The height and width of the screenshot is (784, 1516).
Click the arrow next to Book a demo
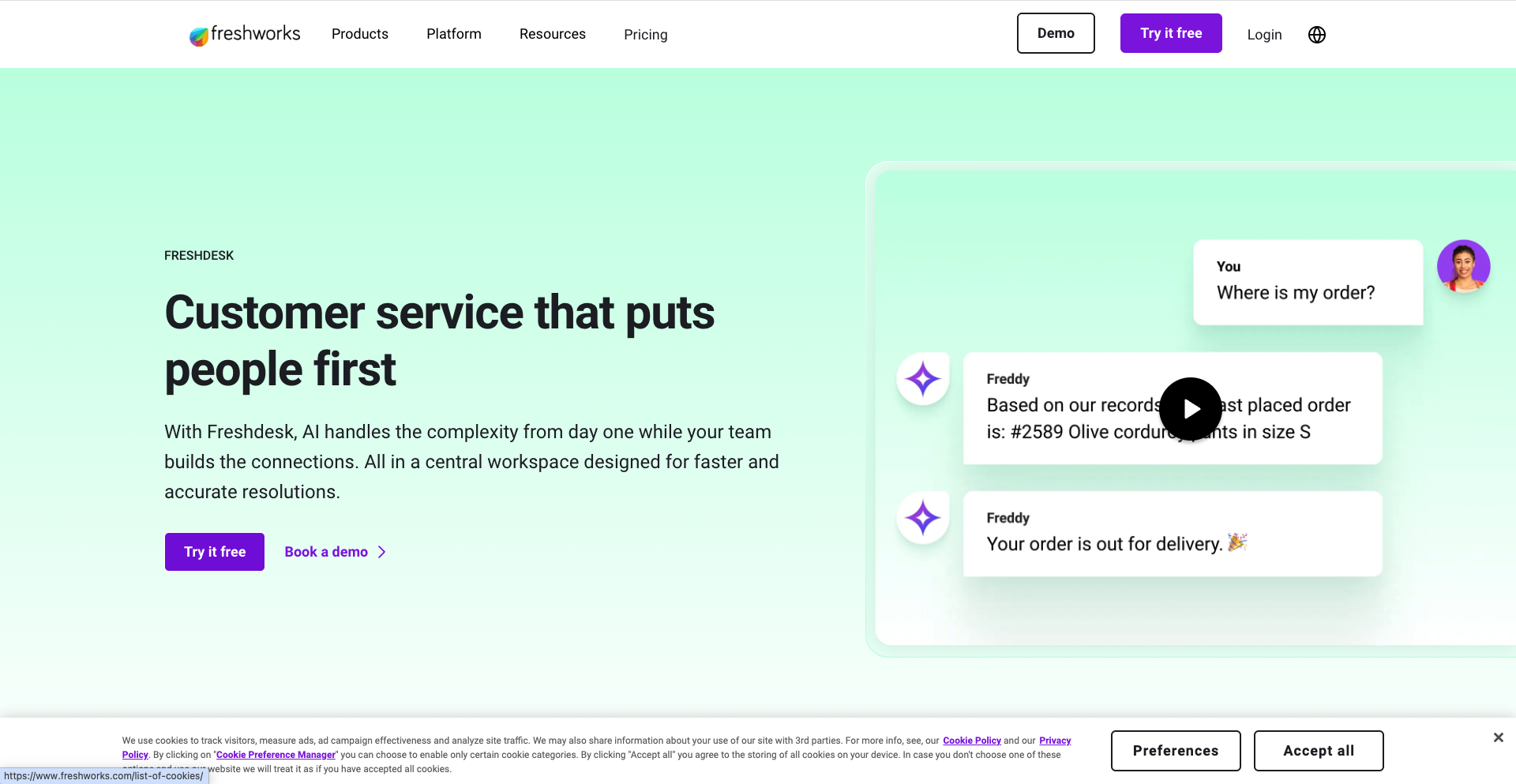point(382,552)
